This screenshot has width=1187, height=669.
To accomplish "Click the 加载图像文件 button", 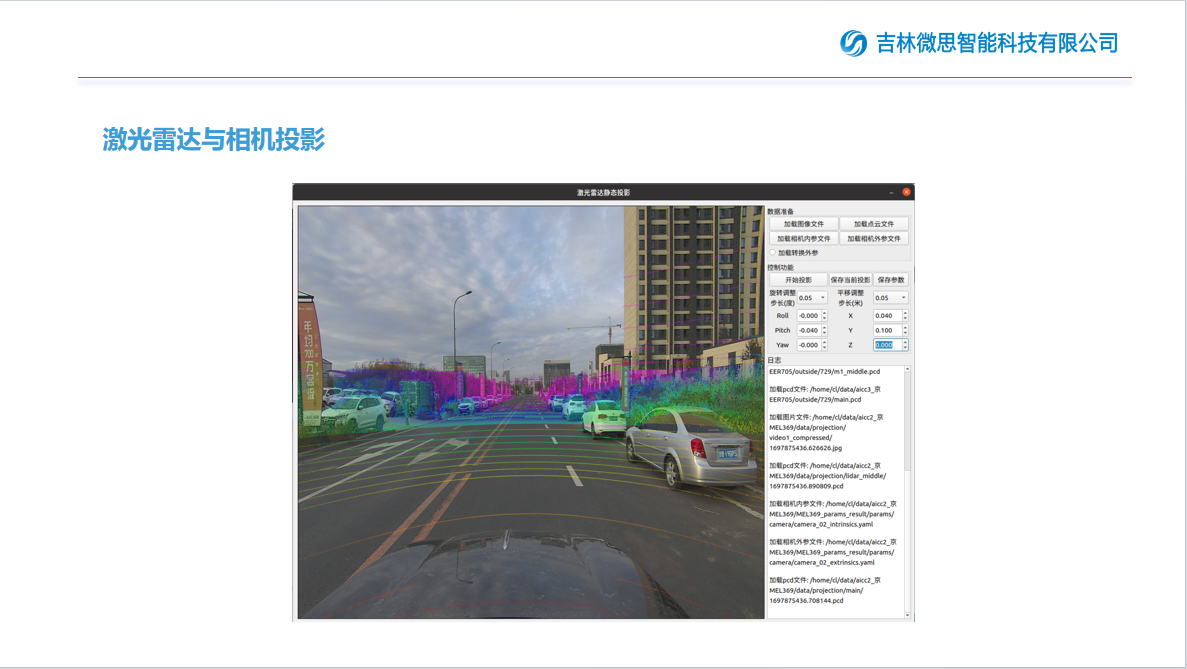I will coord(803,224).
